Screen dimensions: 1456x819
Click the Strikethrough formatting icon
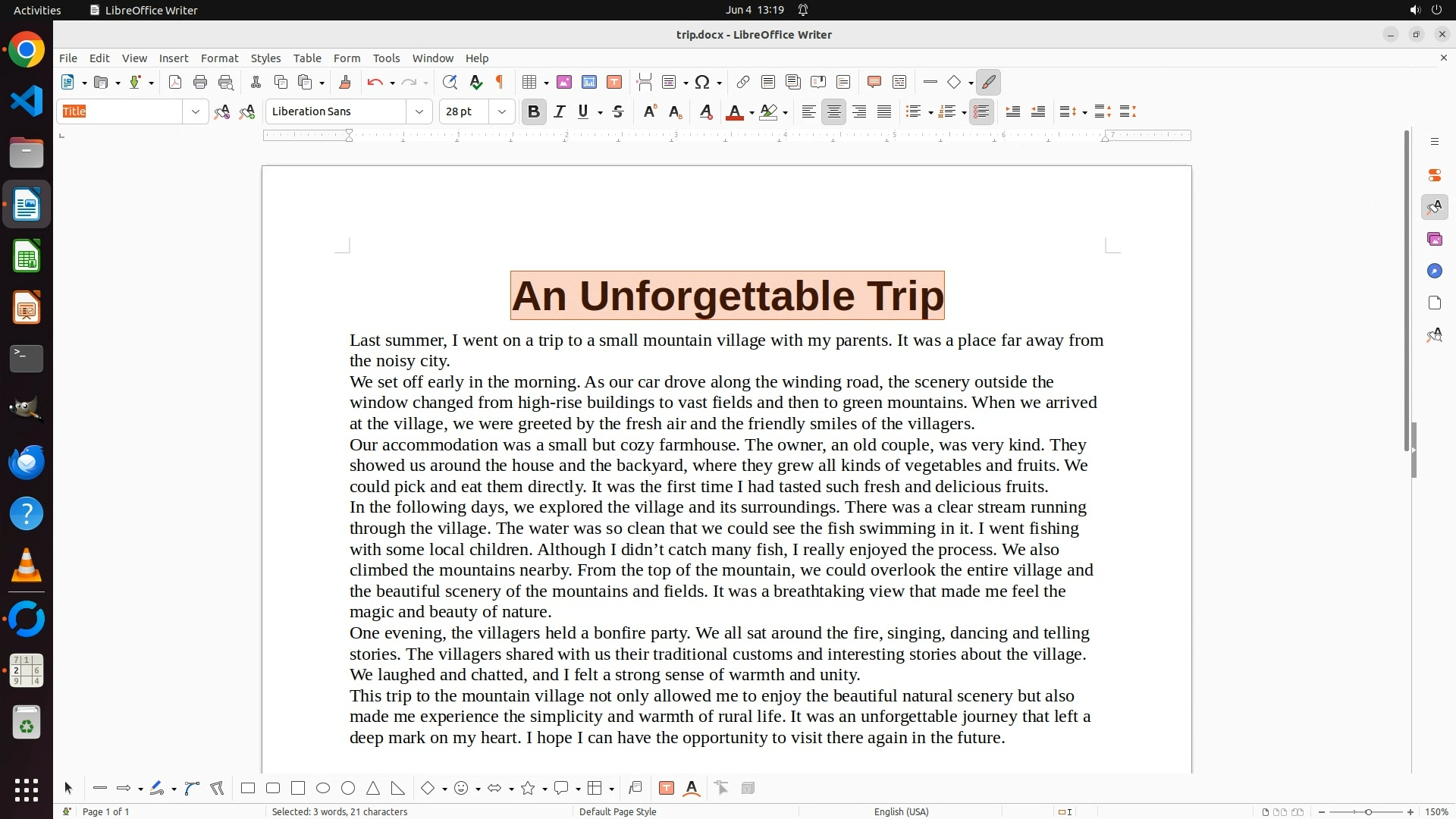(618, 112)
